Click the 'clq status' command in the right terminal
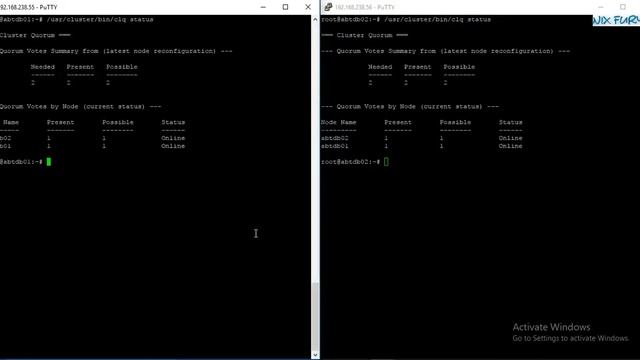This screenshot has width=640, height=360. 471,20
